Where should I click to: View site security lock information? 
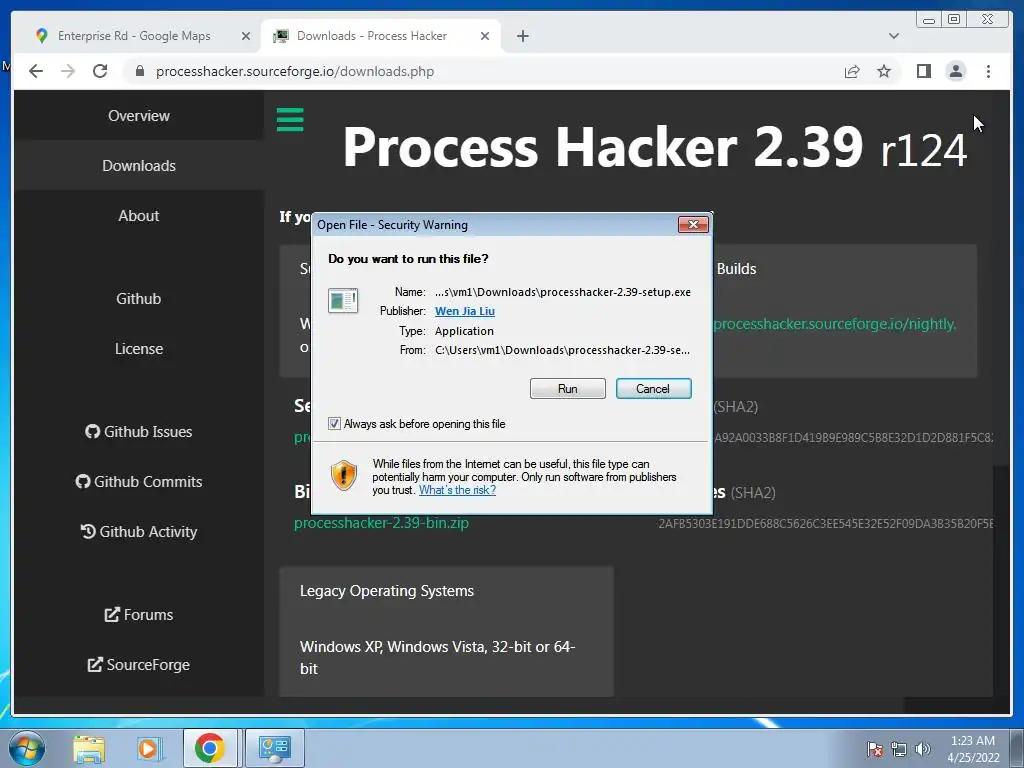click(139, 71)
